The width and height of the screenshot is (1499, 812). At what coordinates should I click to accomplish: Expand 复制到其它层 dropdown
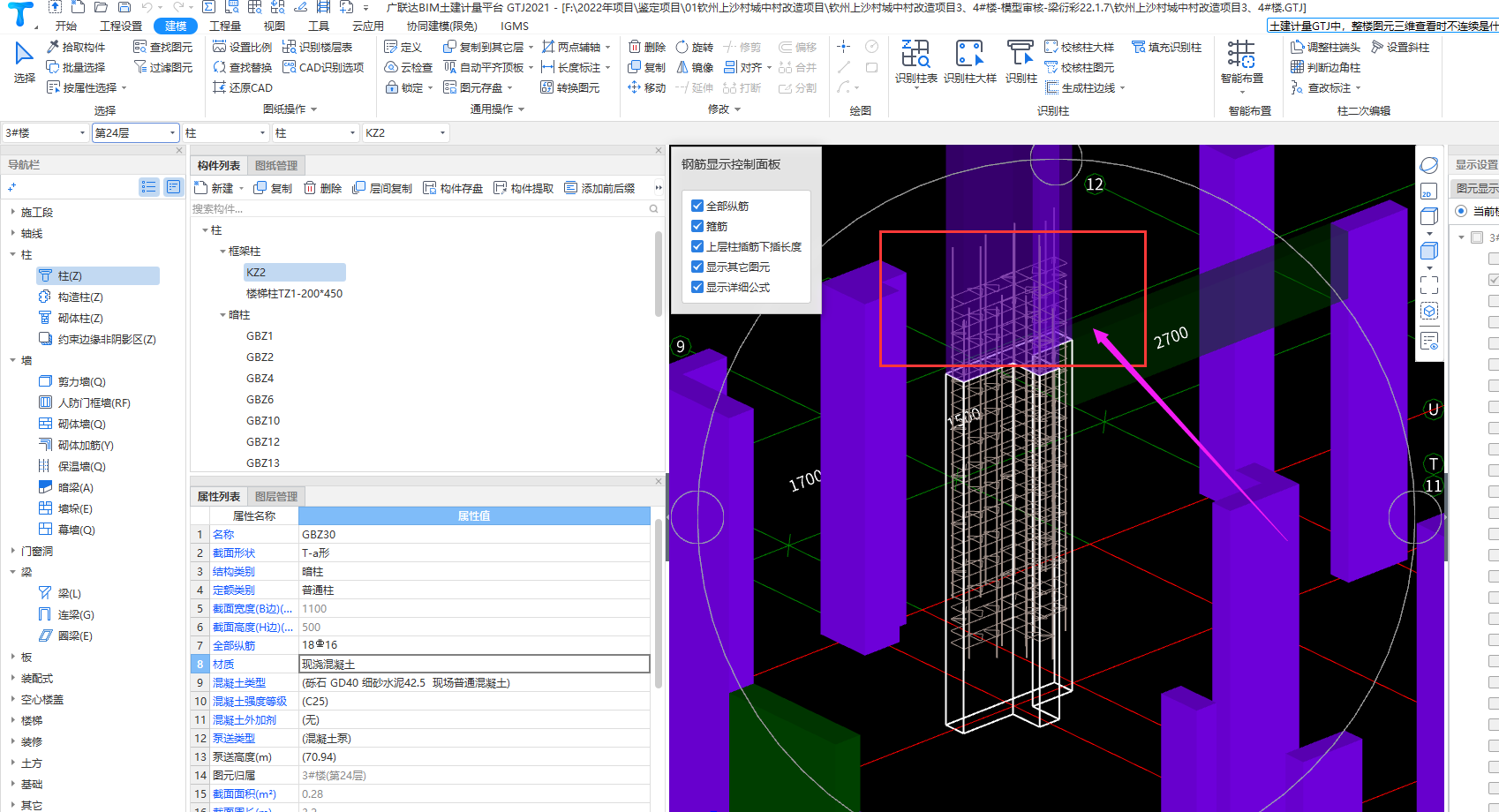(531, 48)
